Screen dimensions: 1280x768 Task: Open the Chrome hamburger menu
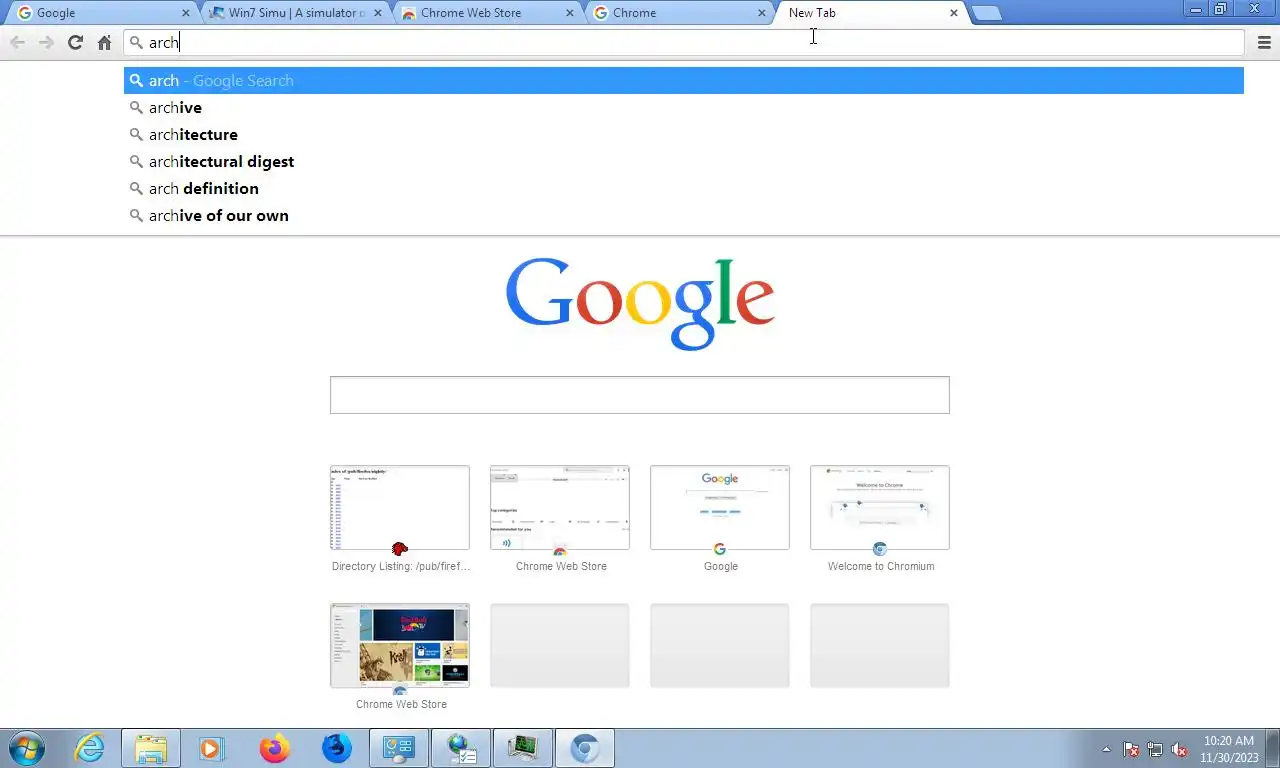1264,42
